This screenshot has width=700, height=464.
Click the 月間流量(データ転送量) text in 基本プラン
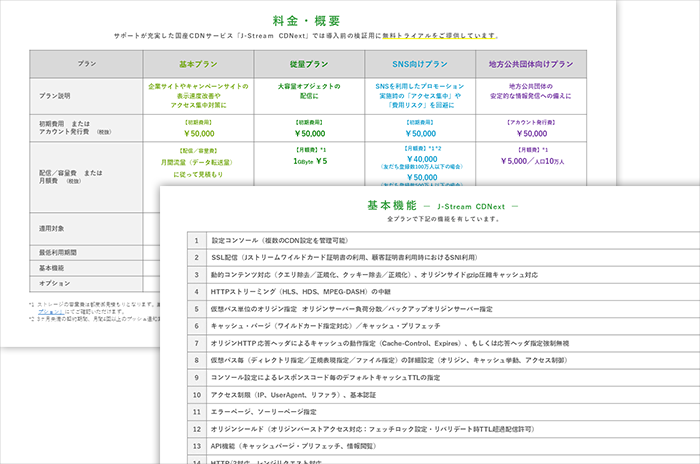tap(197, 162)
